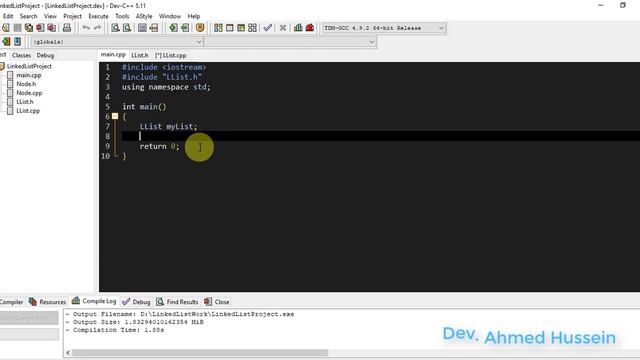
Task: Select LList.h in the project tree
Action: coord(24,102)
